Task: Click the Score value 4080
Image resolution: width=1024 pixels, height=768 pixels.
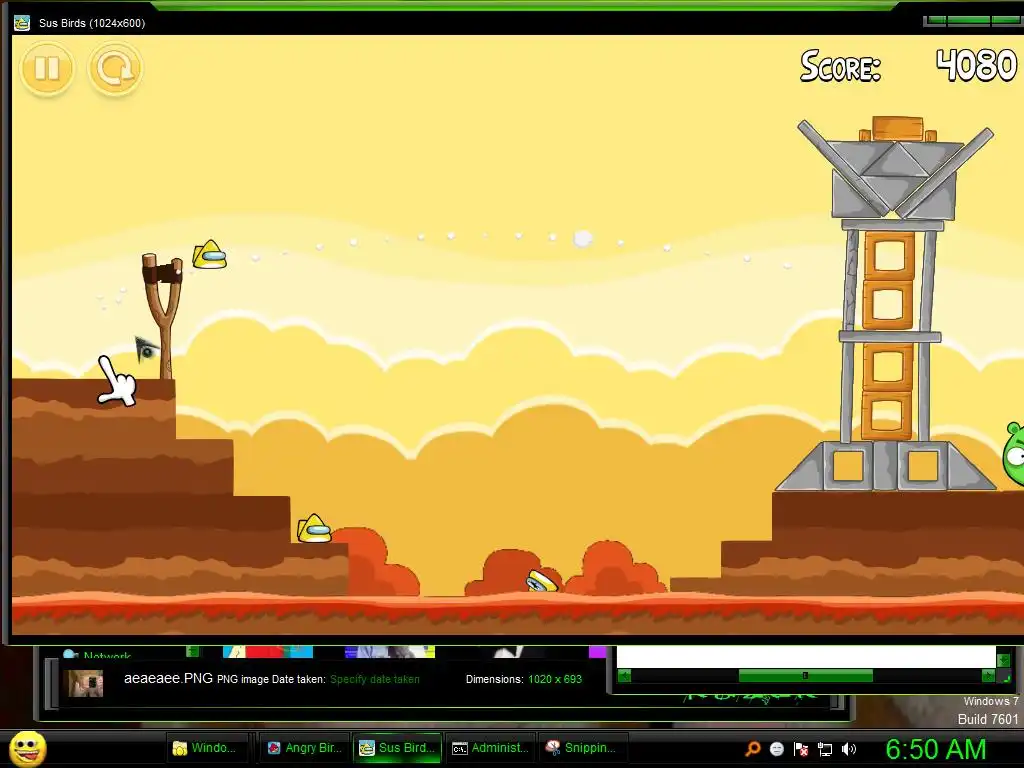Action: [976, 65]
